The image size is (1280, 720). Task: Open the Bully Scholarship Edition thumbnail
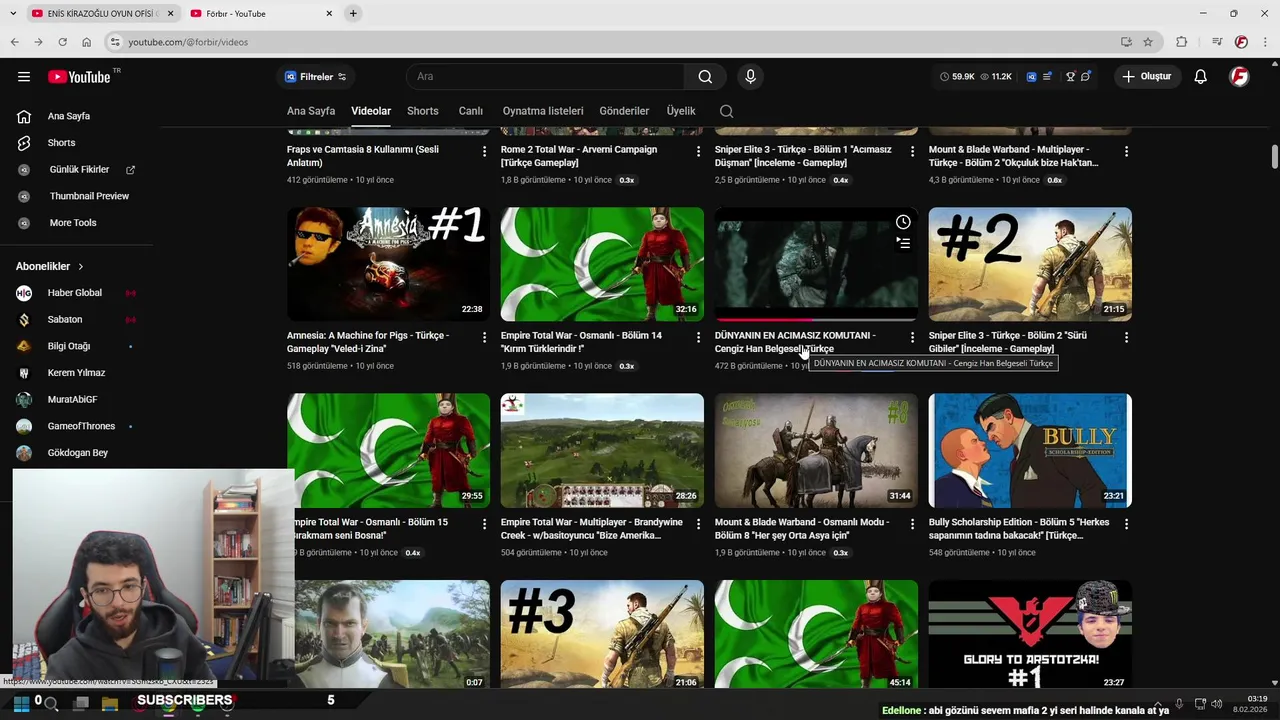(1030, 450)
